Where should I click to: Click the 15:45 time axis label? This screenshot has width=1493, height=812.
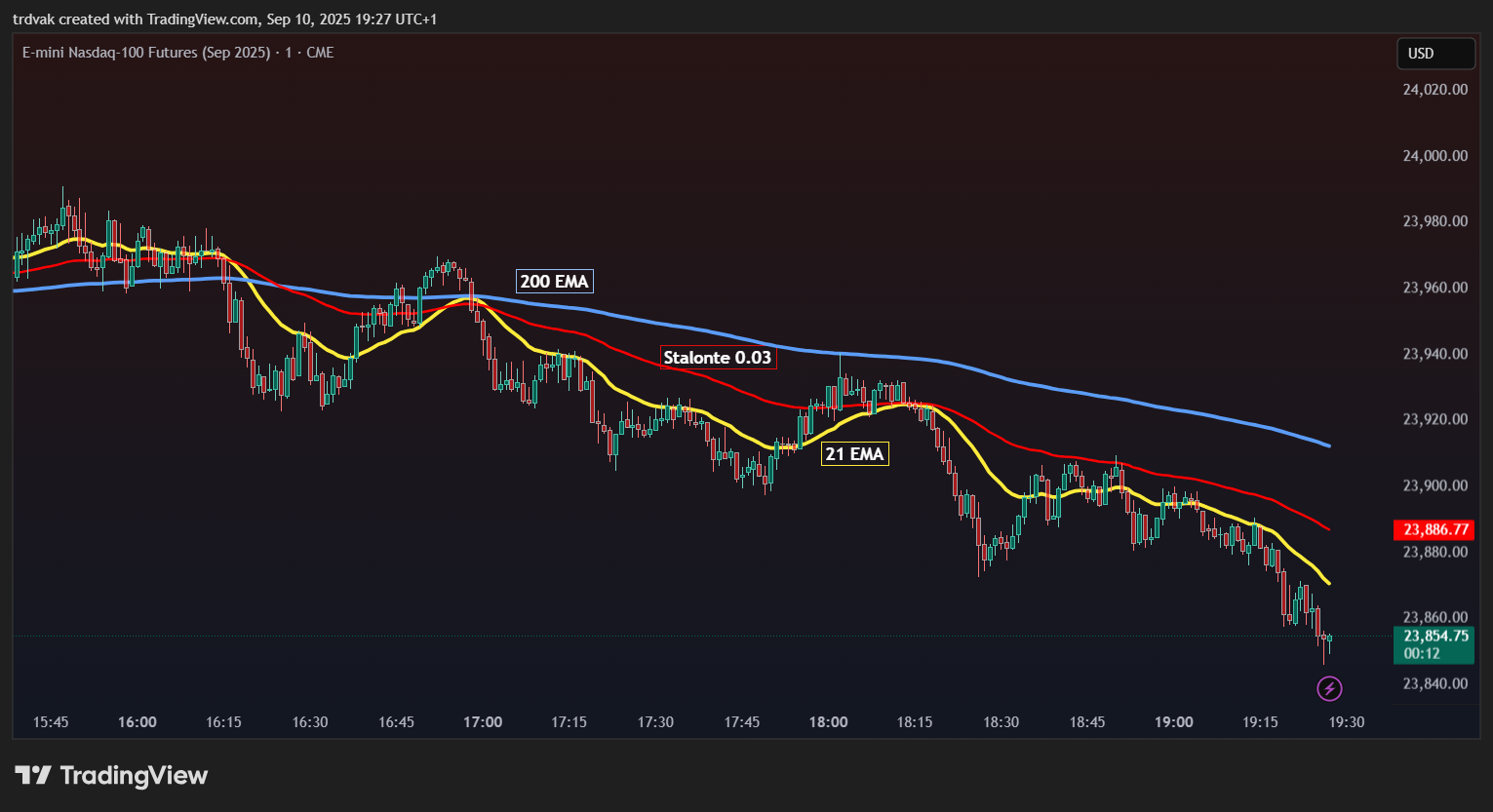(51, 722)
